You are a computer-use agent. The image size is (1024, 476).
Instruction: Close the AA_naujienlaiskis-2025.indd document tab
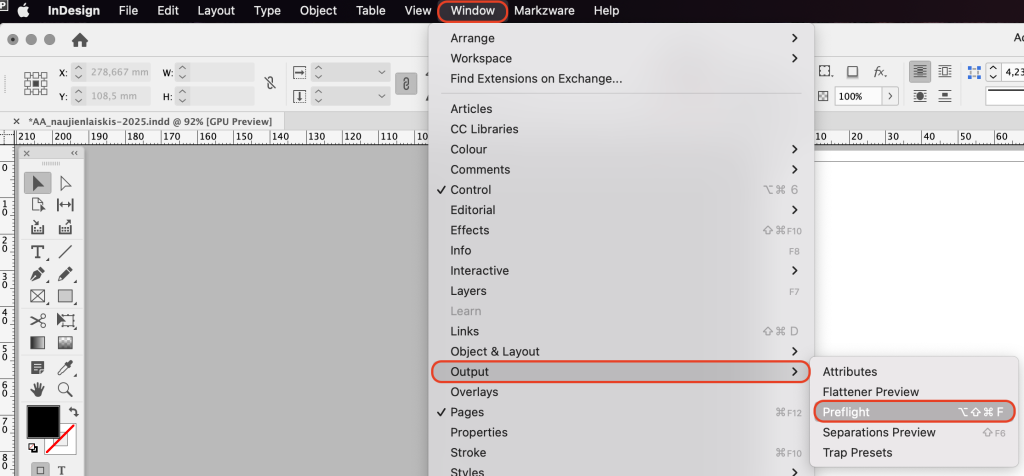coord(16,121)
